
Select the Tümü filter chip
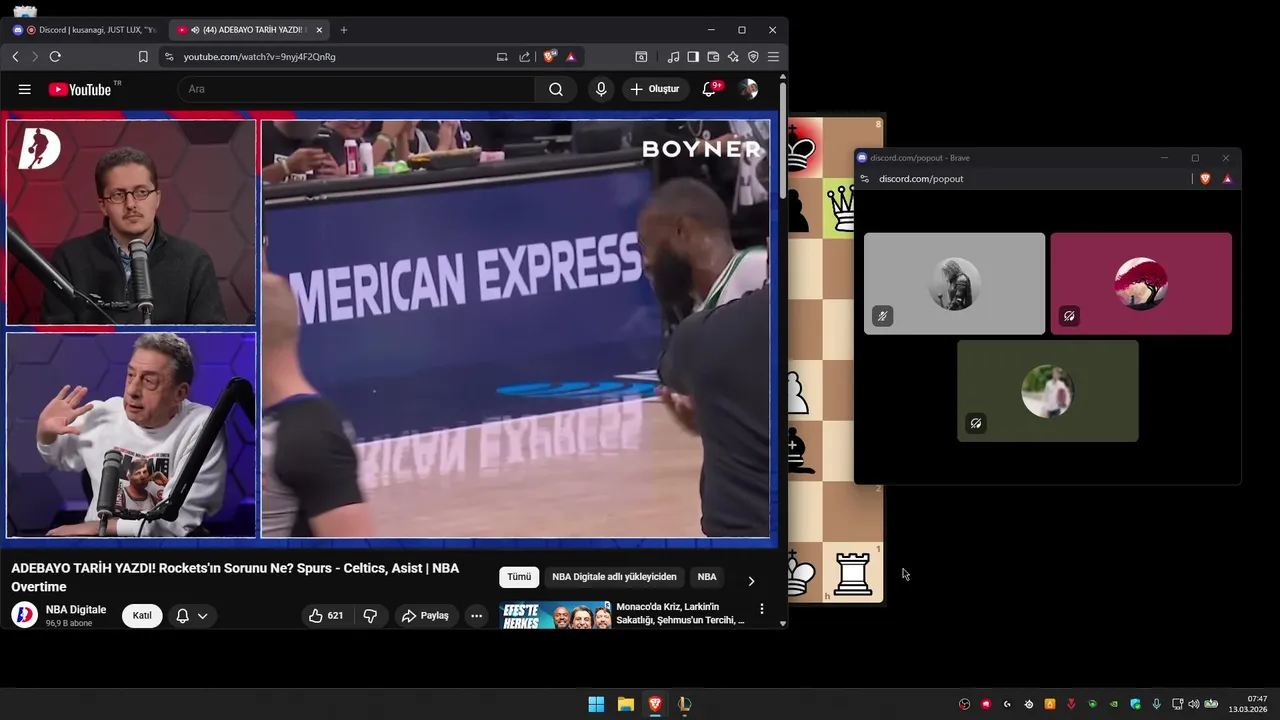(519, 577)
